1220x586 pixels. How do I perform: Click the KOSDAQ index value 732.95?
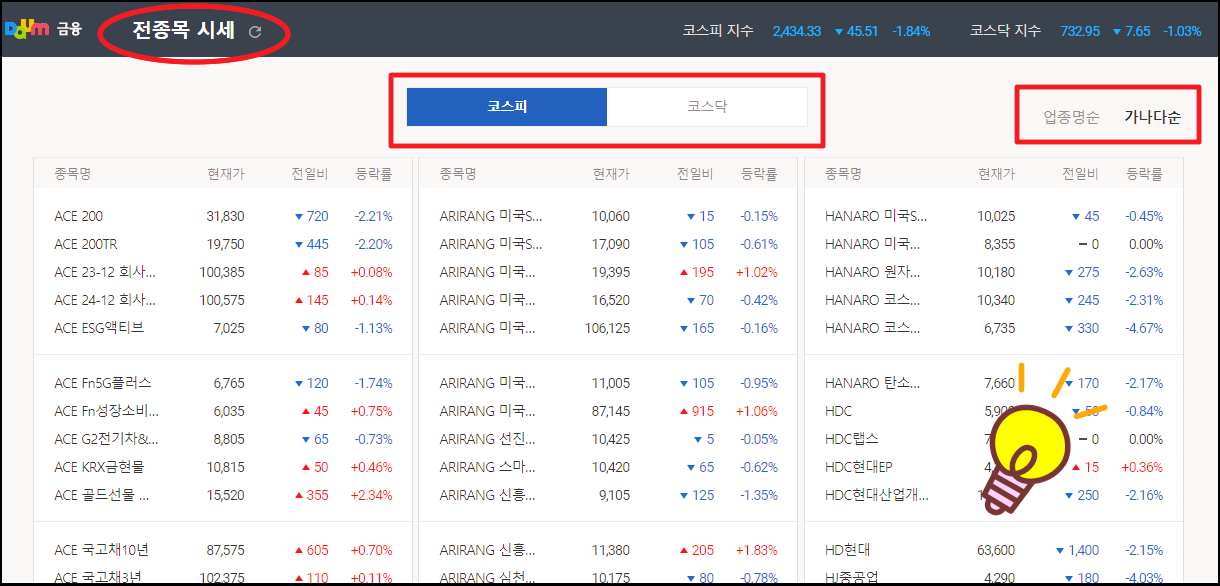(x=1080, y=31)
